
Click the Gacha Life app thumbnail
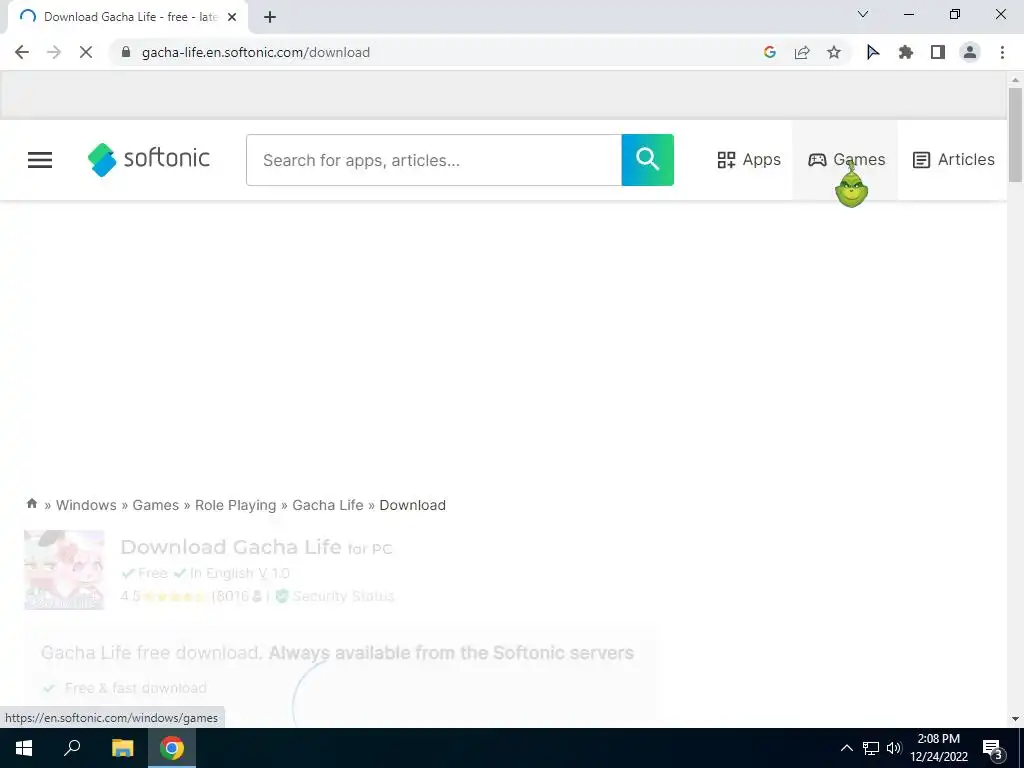tap(64, 569)
